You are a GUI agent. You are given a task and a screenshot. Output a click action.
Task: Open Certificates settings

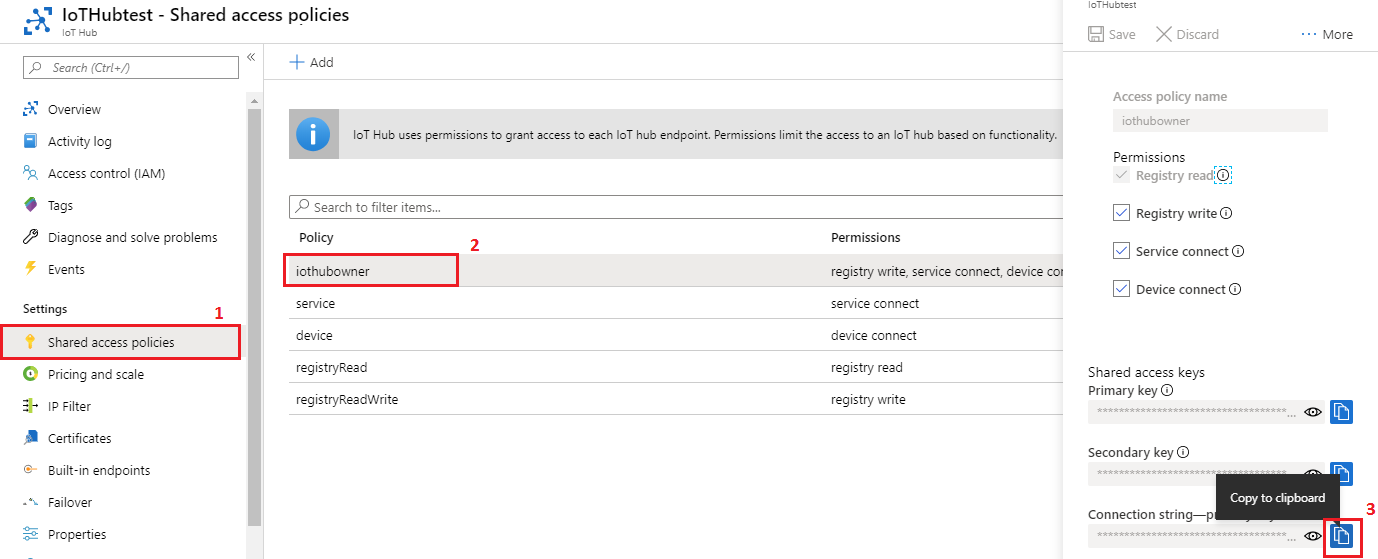(x=80, y=438)
